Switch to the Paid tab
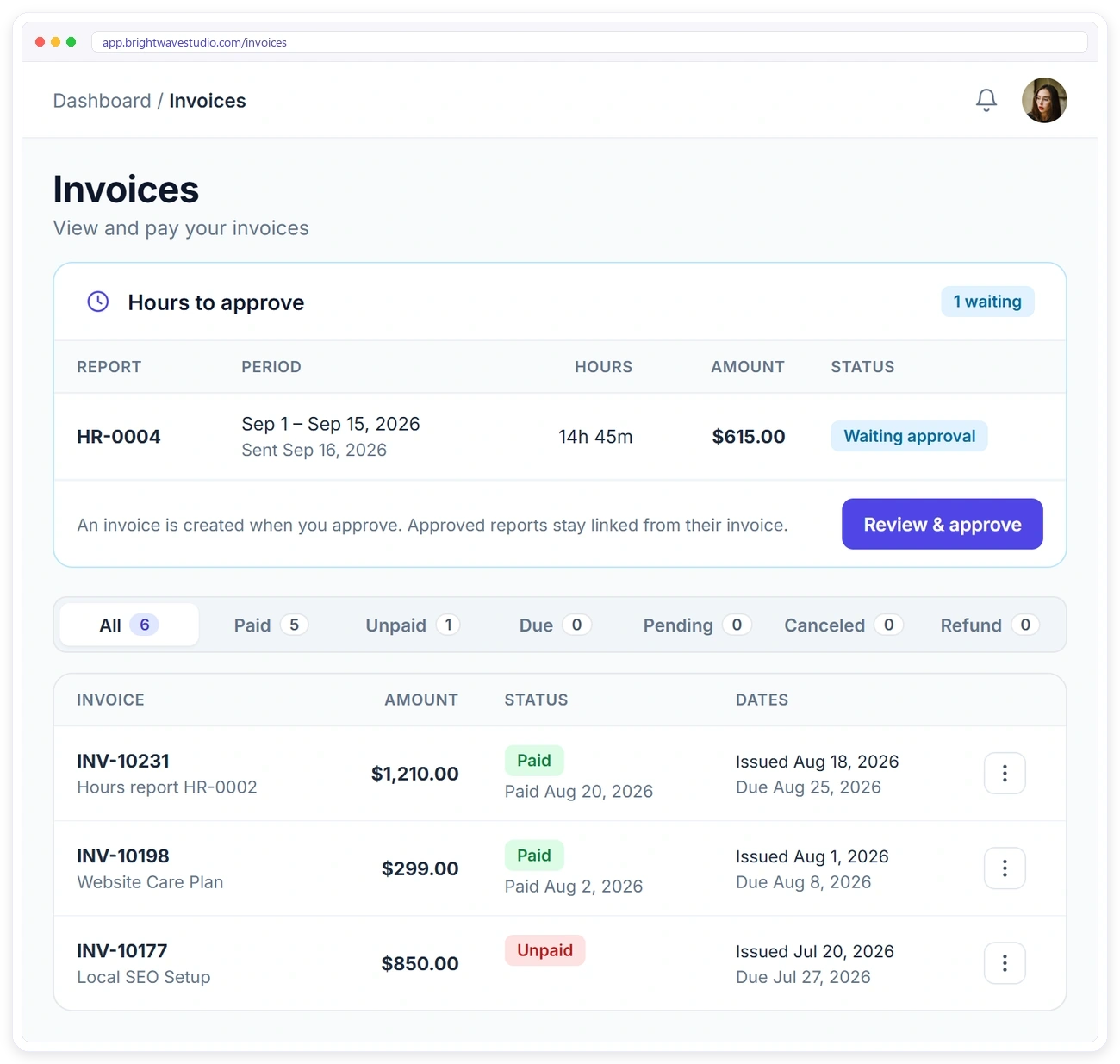 [271, 625]
